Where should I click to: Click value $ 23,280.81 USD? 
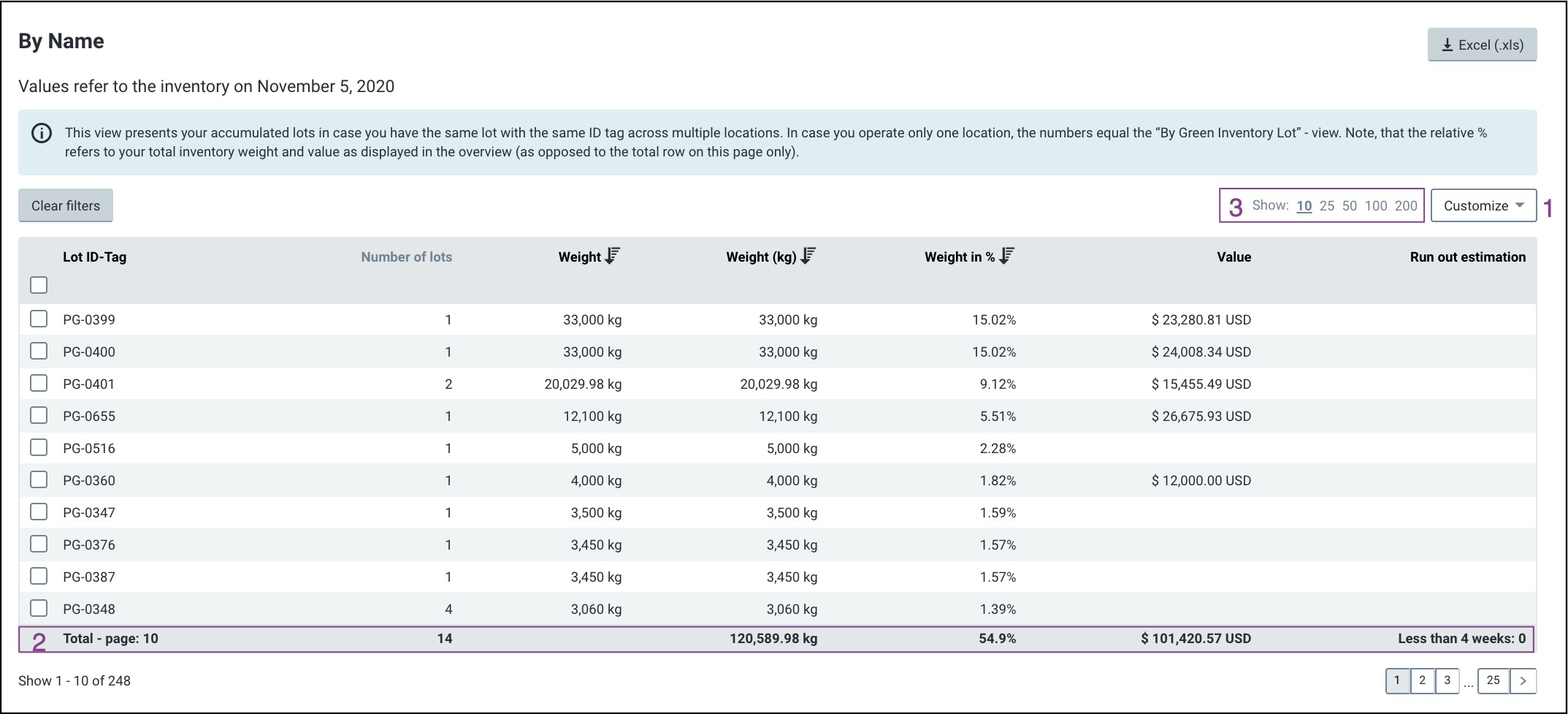coord(1201,320)
